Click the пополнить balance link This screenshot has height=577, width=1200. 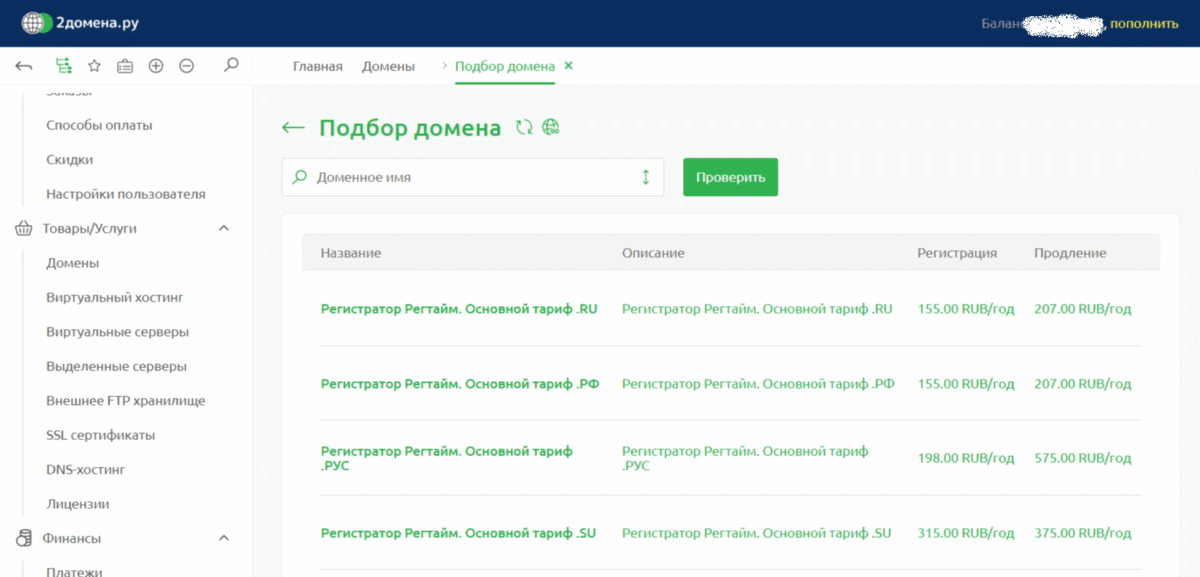coord(1144,23)
